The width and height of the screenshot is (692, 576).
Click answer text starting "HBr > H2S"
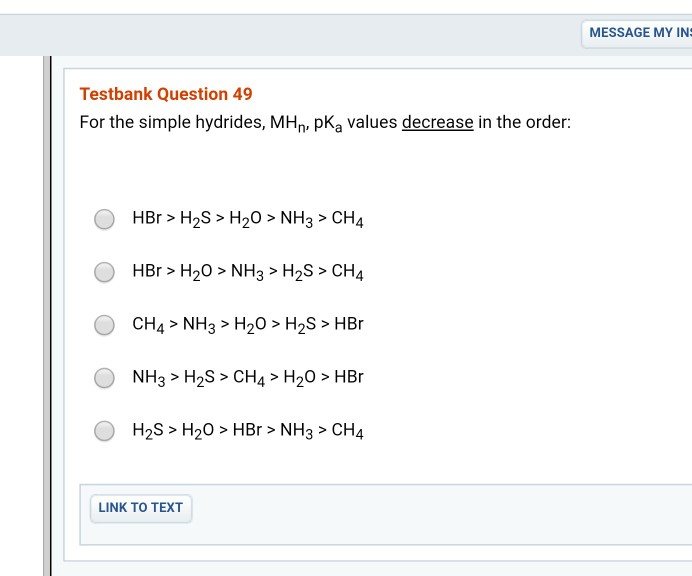coord(247,219)
